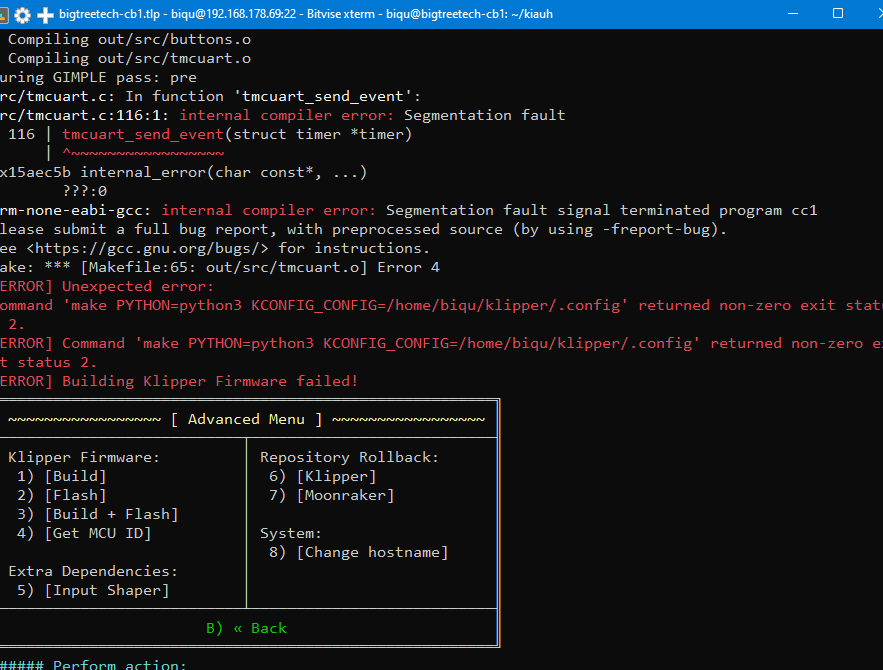
Task: Click the gcc.gnu.org/bugs URL
Action: pos(148,248)
